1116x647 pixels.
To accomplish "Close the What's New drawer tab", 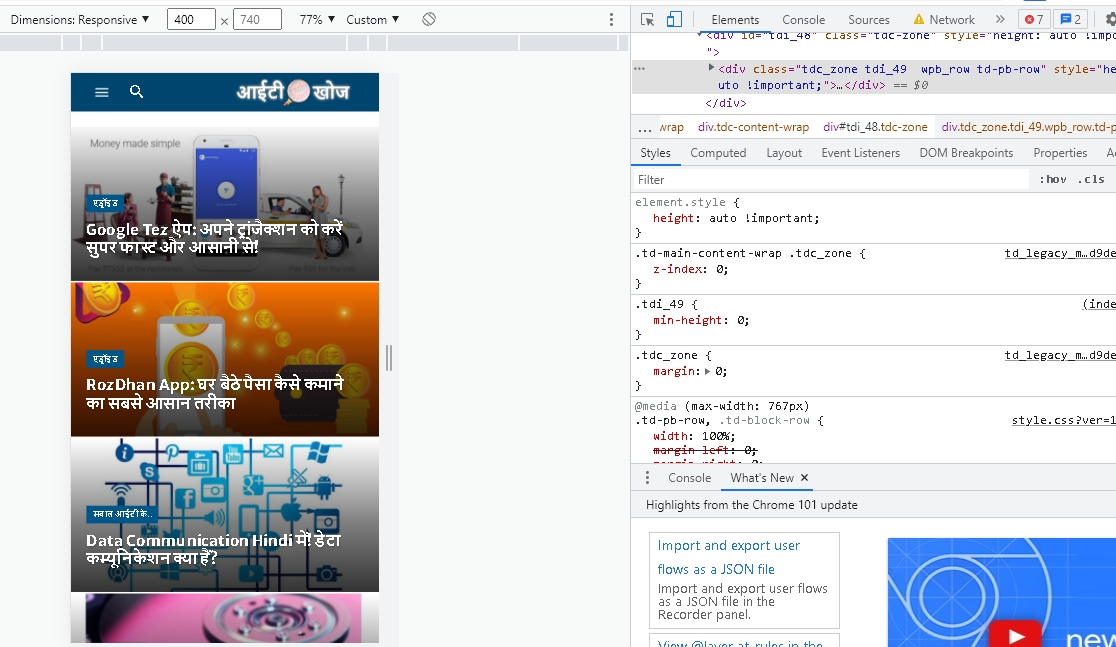I will [x=804, y=478].
